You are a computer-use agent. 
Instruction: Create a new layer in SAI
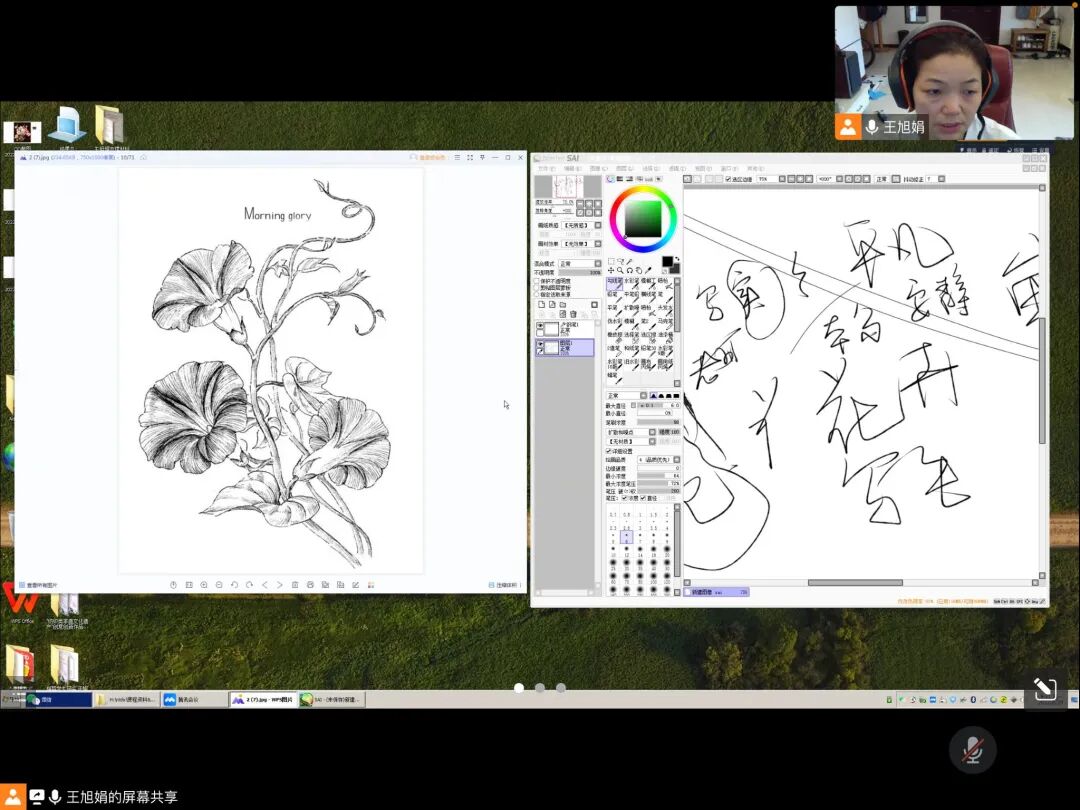(x=541, y=304)
